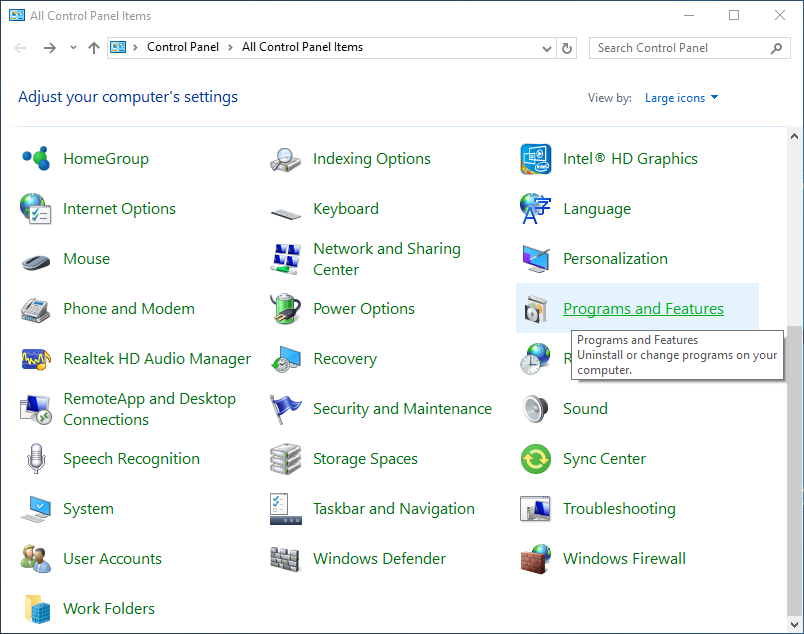Click the Troubleshooting icon
This screenshot has height=634, width=804.
(535, 509)
